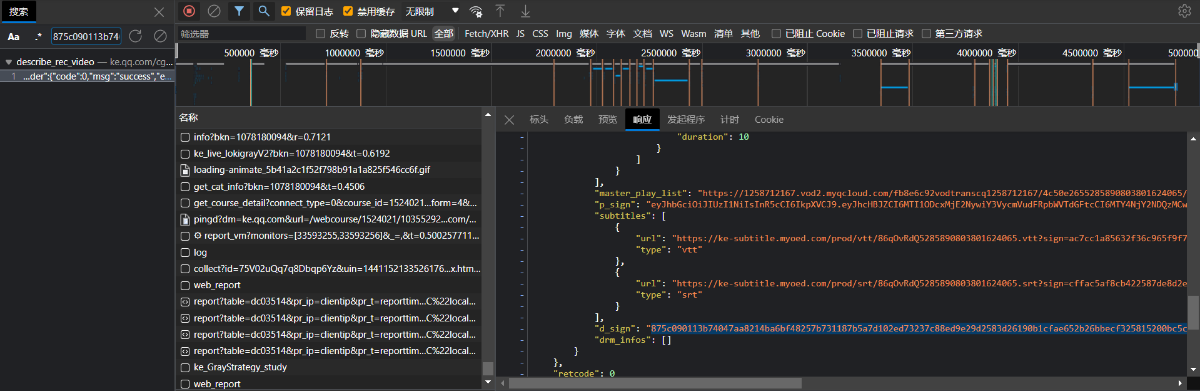This screenshot has height=391, width=1200.
Task: Click gear icon on report_vm request
Action: coord(198,235)
